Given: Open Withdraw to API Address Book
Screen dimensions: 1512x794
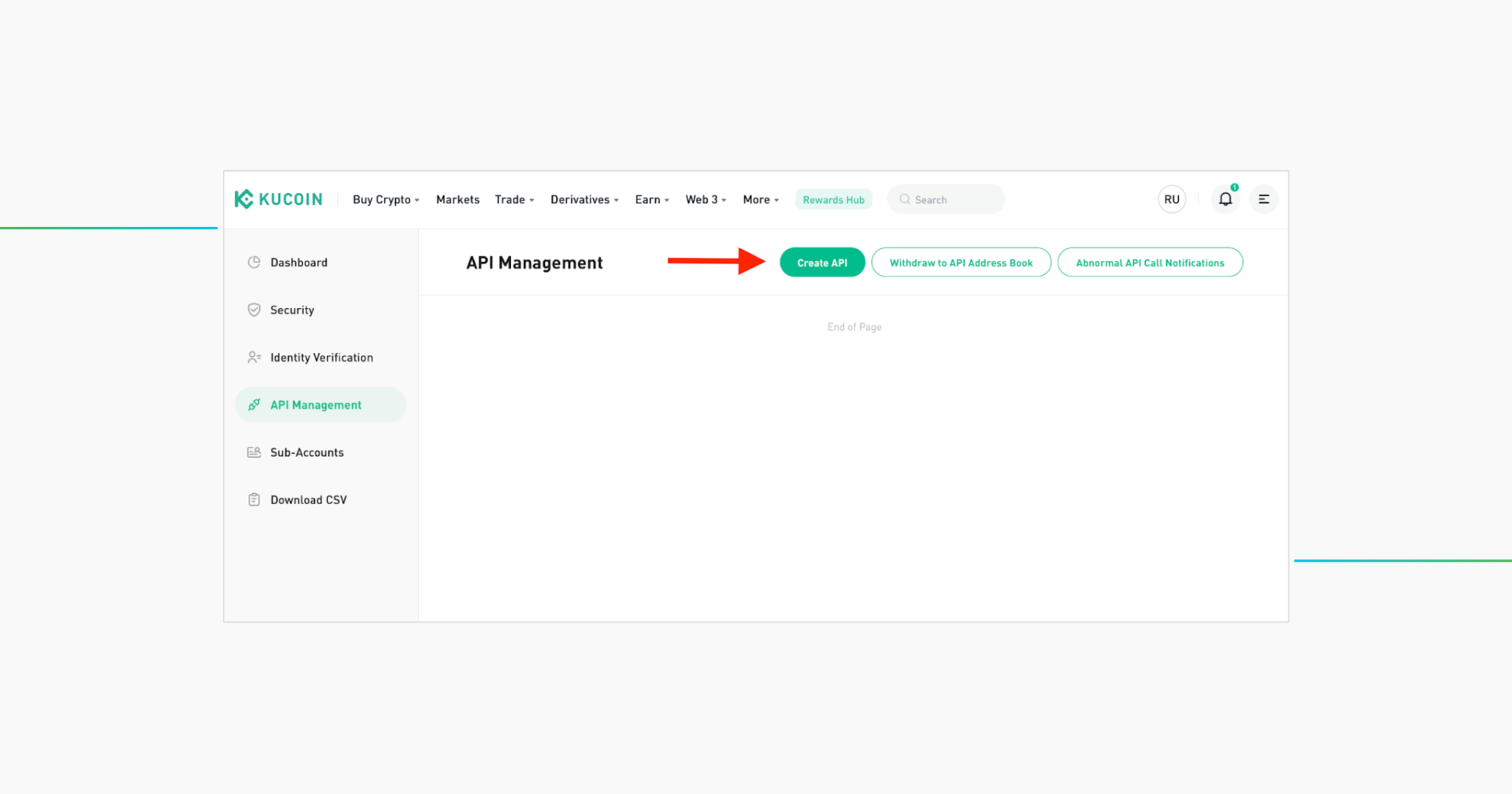Looking at the screenshot, I should click(961, 262).
